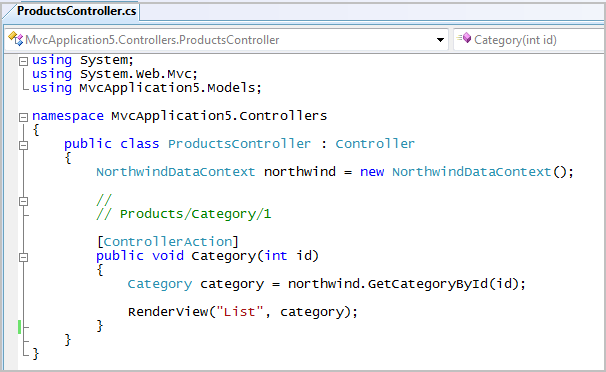Select the ProductsController.cs tab
The height and width of the screenshot is (372, 606).
76,11
